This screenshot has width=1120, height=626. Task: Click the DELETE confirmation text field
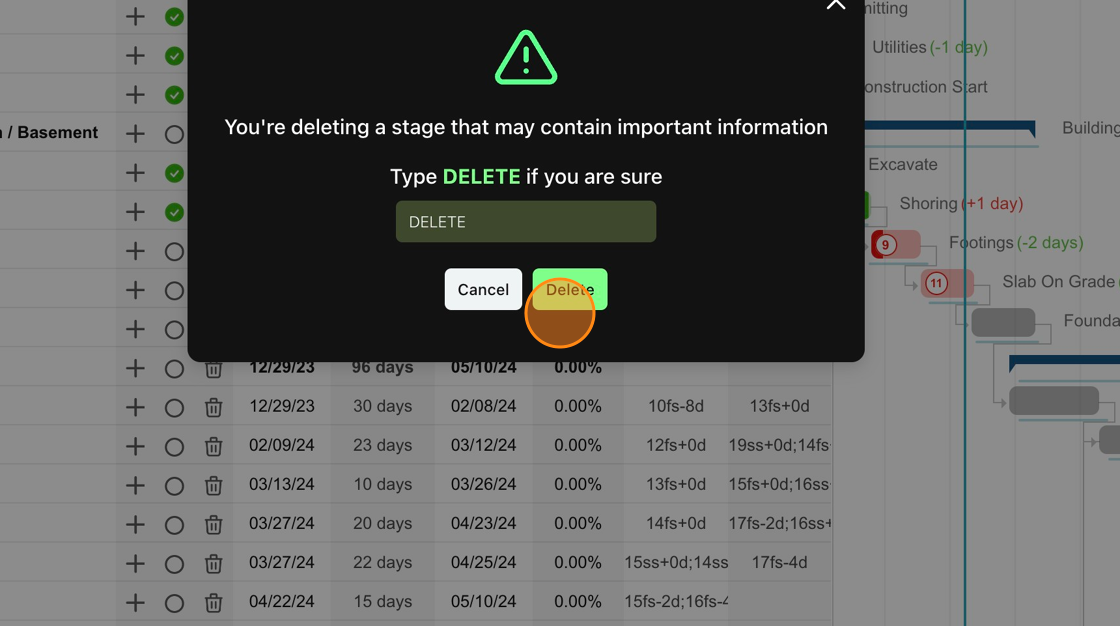pyautogui.click(x=526, y=222)
